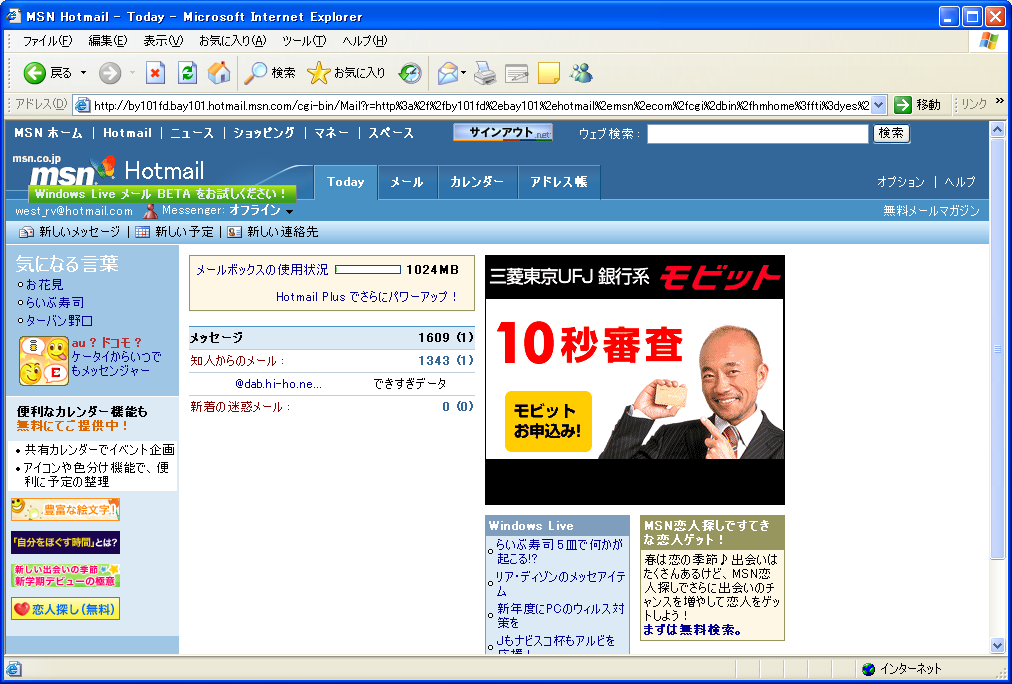1012x684 pixels.
Task: Click the Mail envelope toolbar icon
Action: click(448, 73)
